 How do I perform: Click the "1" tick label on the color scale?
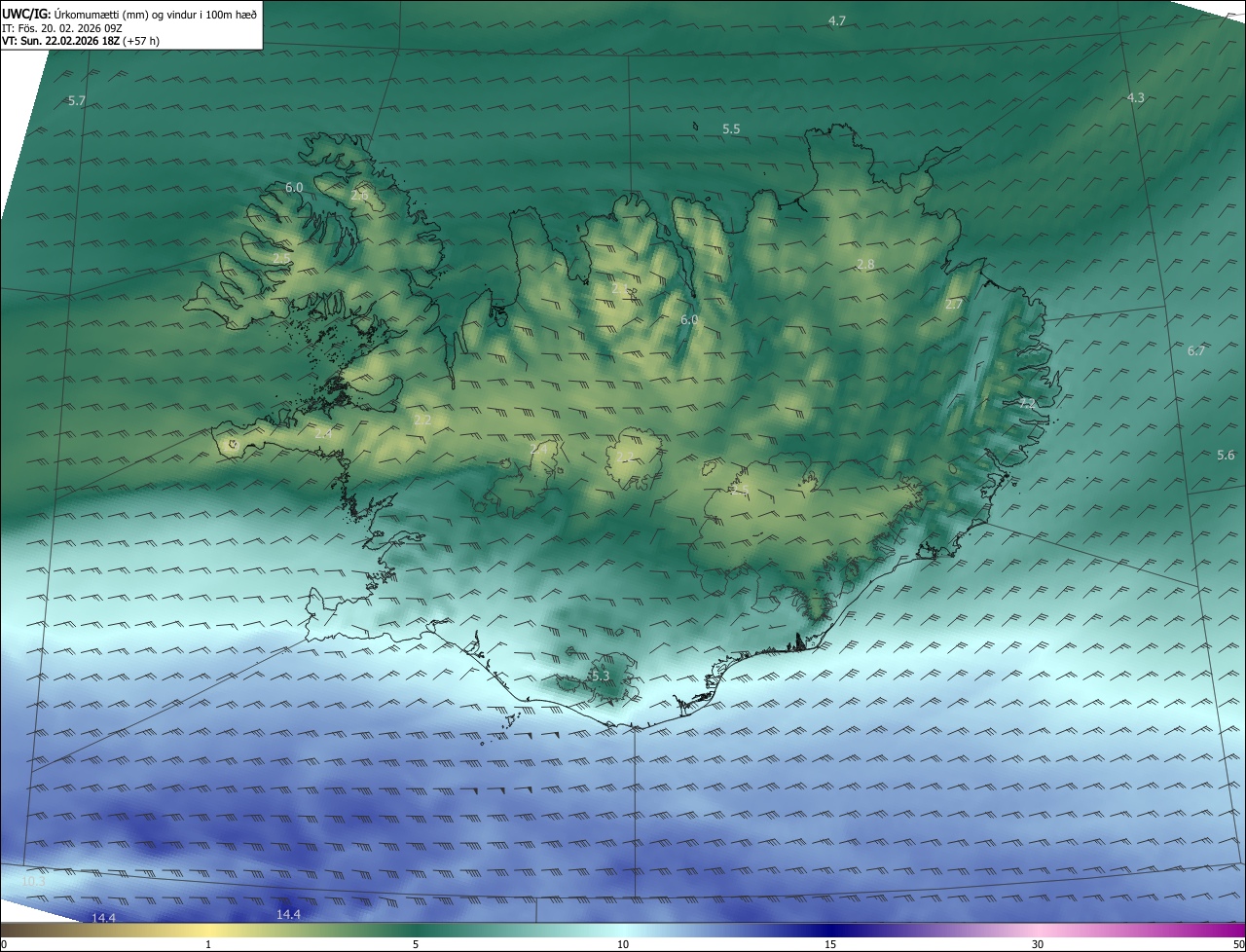(208, 944)
